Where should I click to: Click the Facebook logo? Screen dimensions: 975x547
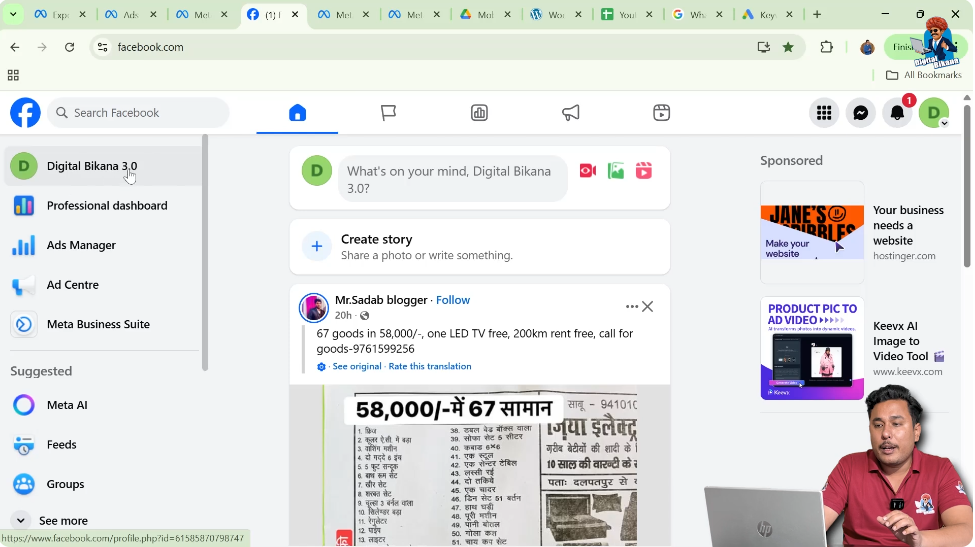click(25, 113)
